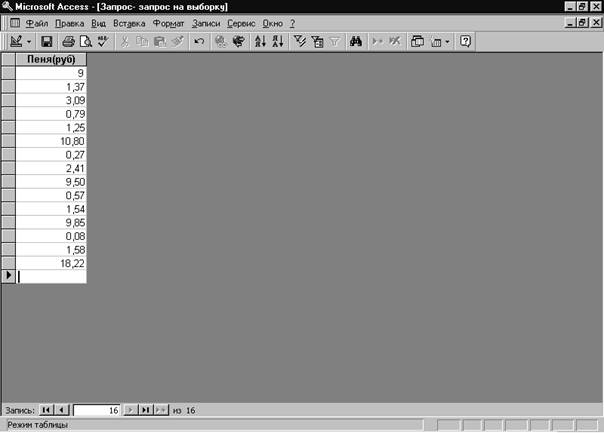Open the Формат menu
The height and width of the screenshot is (433, 604).
(x=168, y=23)
